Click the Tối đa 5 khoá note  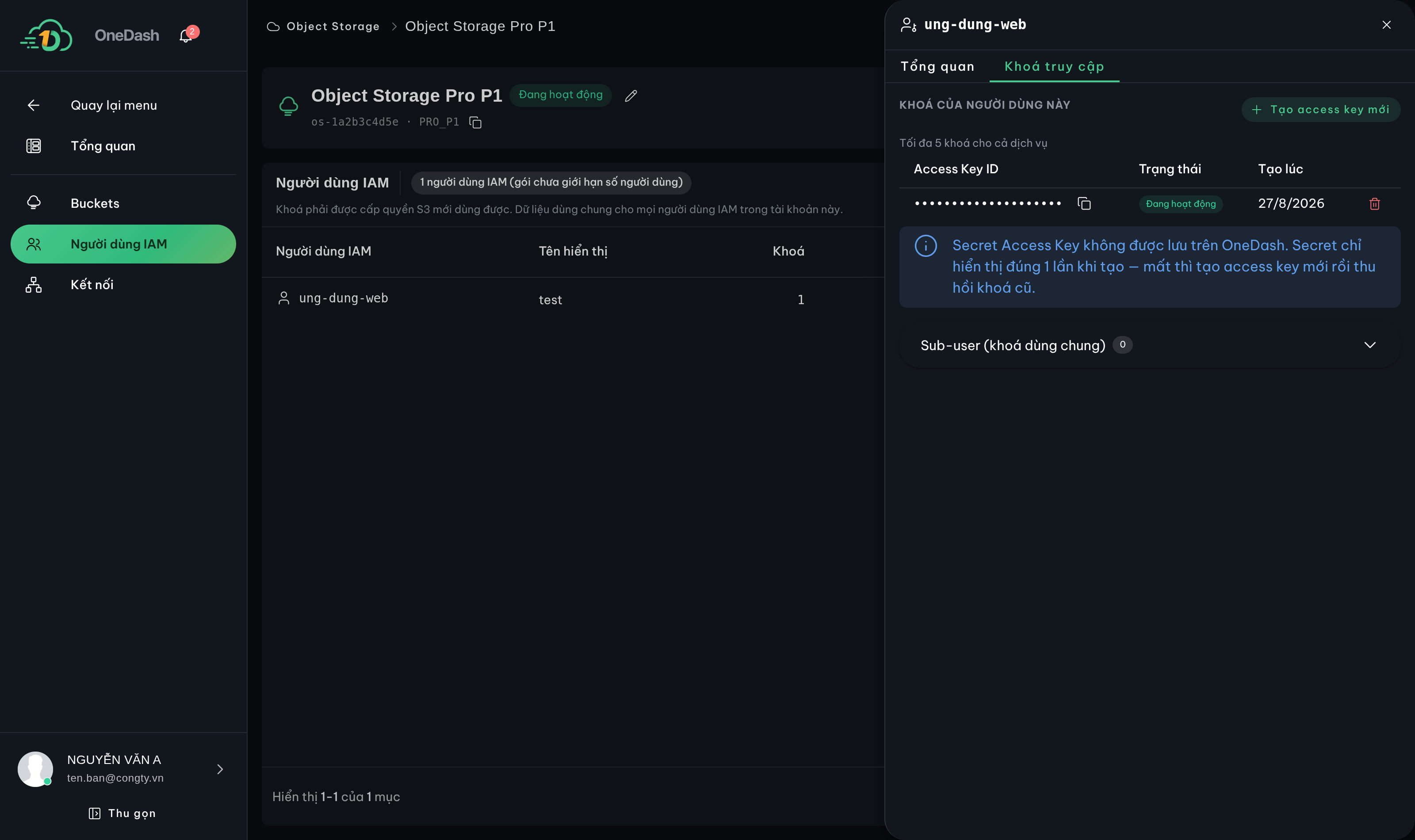973,143
